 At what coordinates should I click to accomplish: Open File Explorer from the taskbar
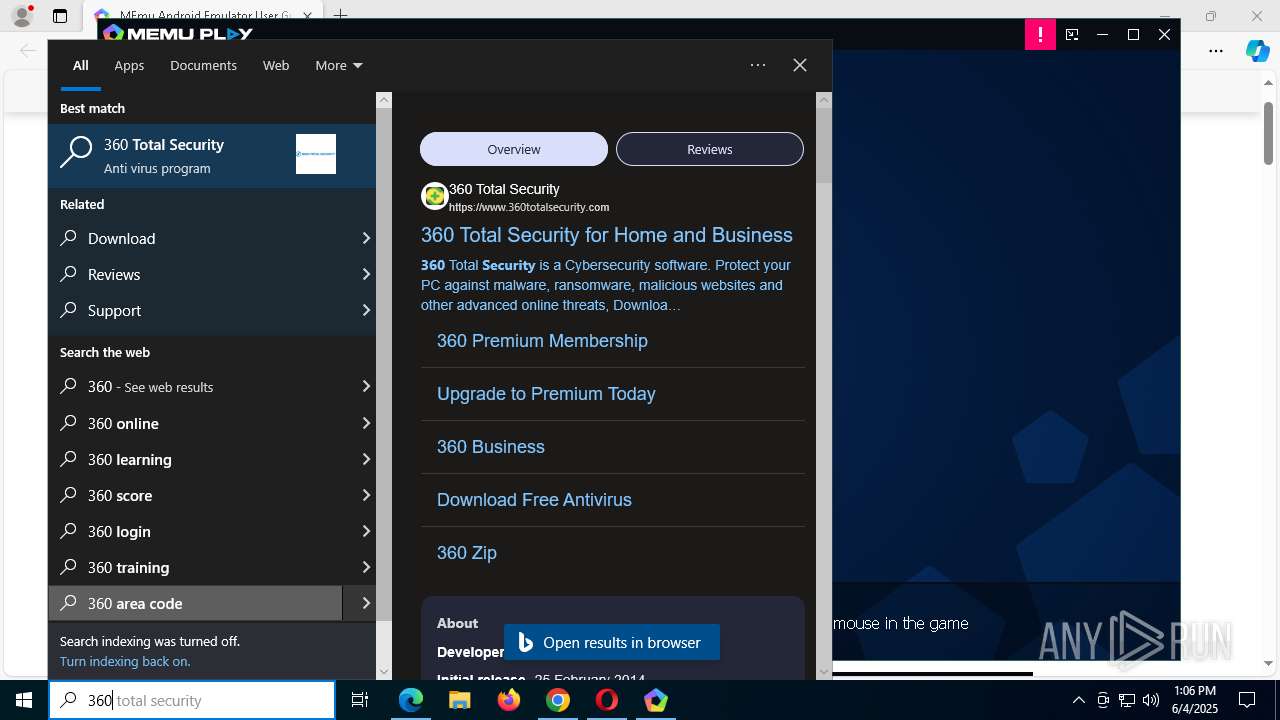[459, 700]
